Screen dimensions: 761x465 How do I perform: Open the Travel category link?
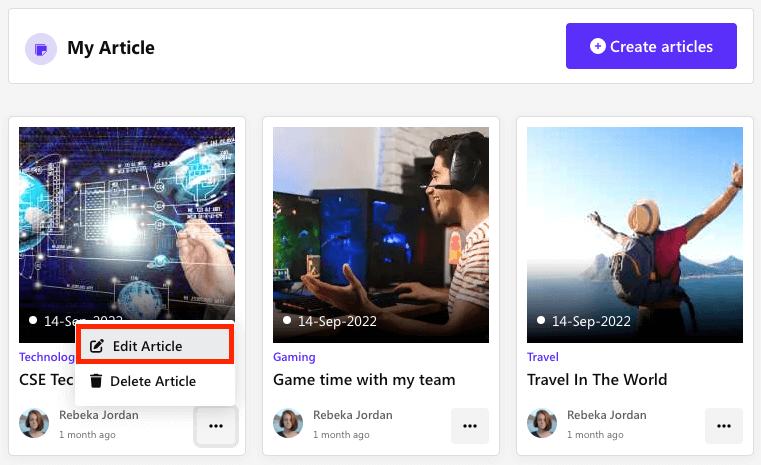pos(543,357)
